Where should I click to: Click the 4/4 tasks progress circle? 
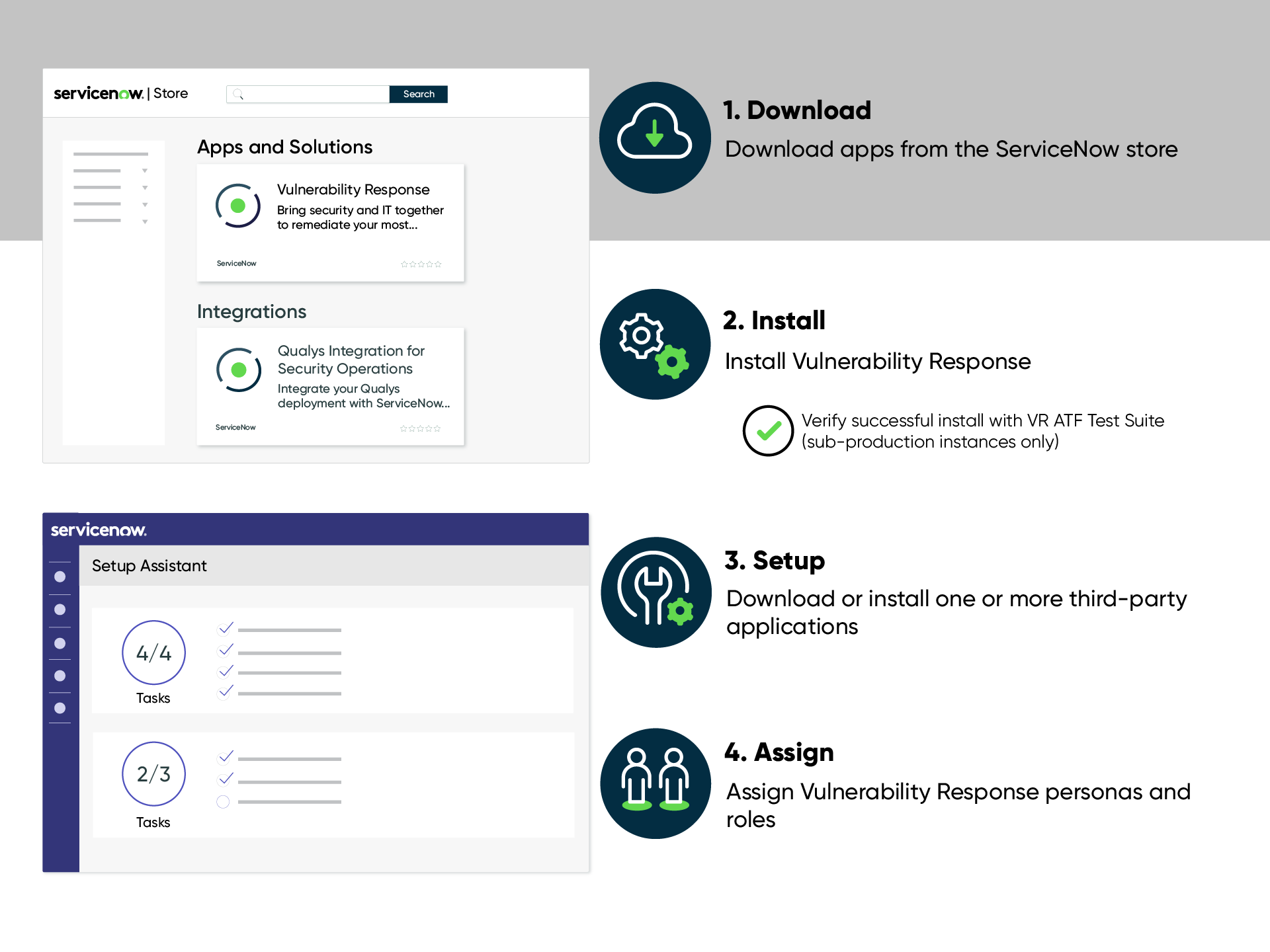point(153,653)
